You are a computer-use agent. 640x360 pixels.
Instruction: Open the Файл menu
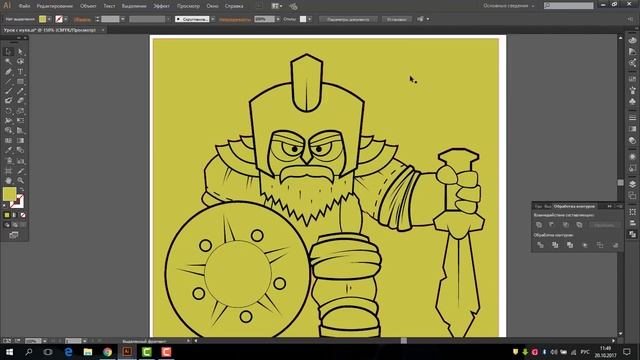click(x=24, y=6)
